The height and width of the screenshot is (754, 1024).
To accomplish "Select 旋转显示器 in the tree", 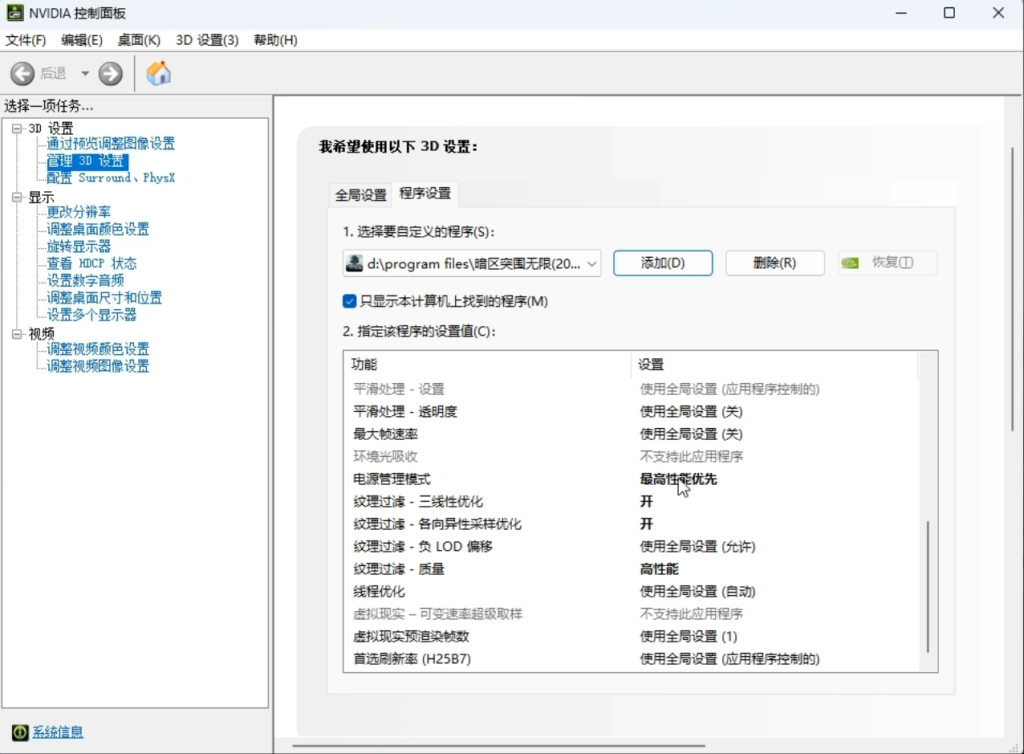I will point(78,246).
